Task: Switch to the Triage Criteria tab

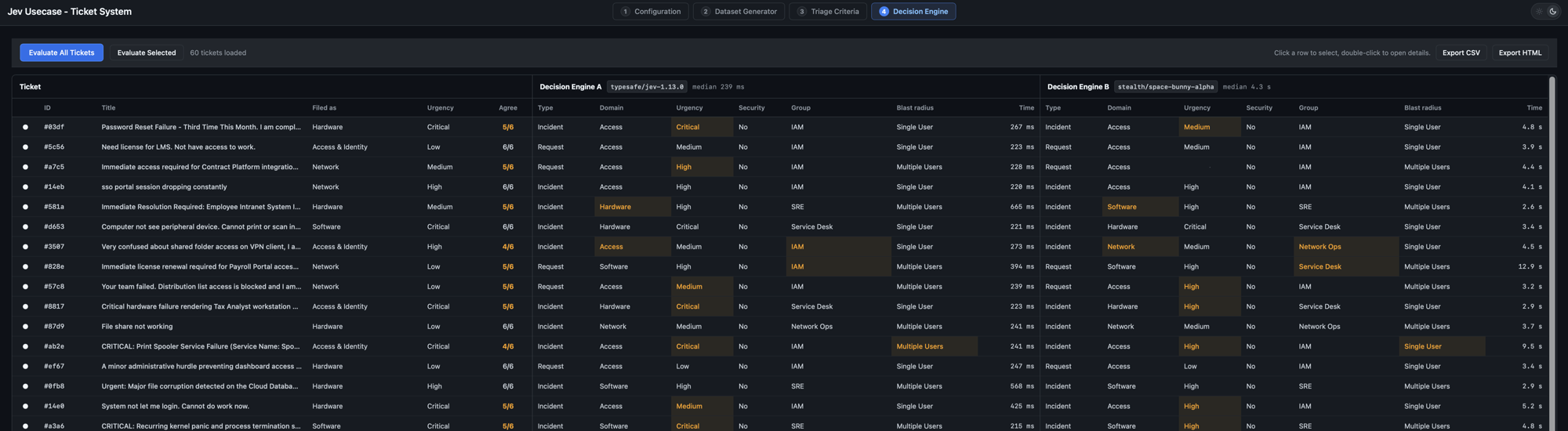Action: [828, 12]
